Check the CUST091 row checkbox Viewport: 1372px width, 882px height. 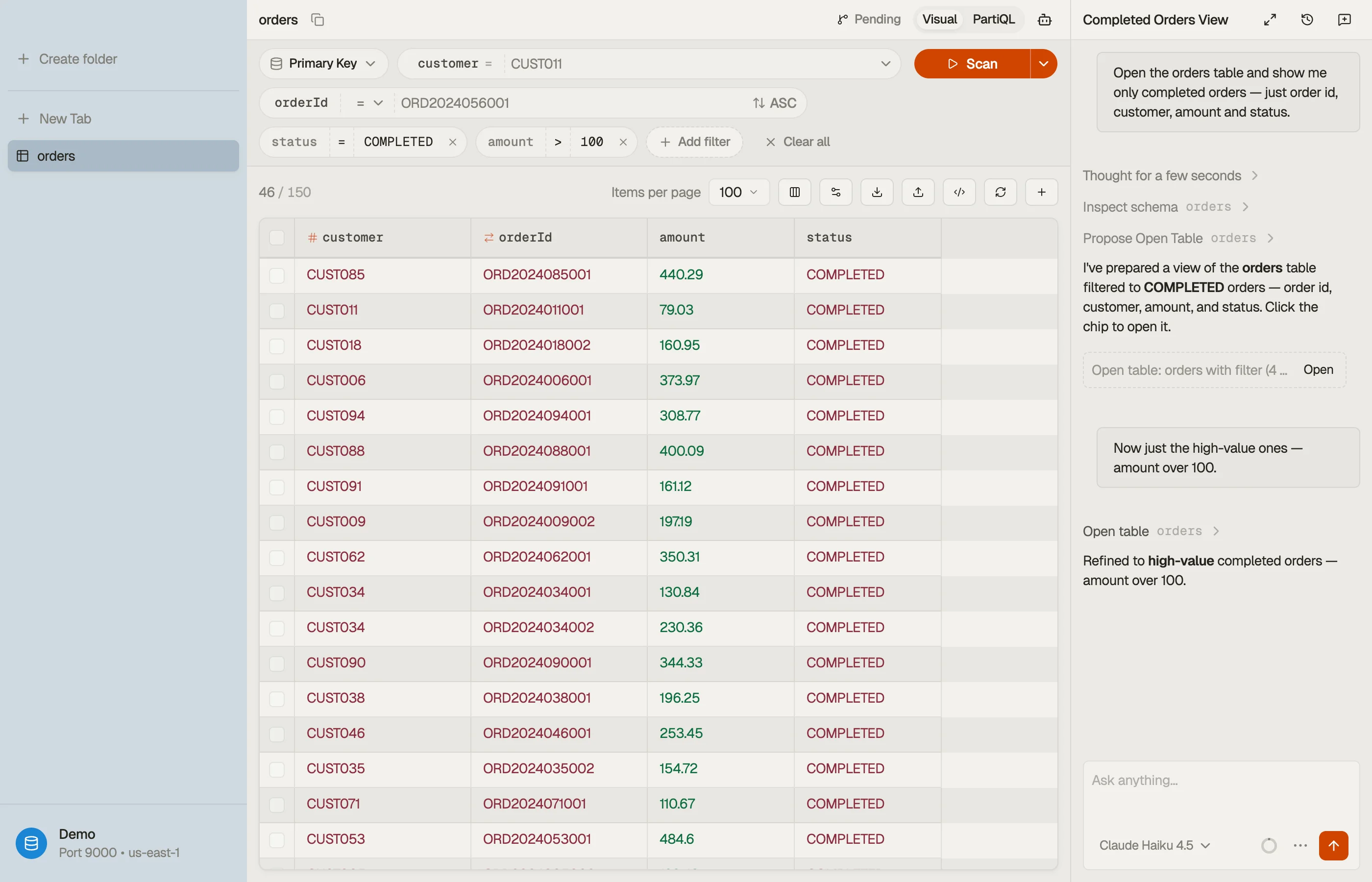pyautogui.click(x=276, y=487)
